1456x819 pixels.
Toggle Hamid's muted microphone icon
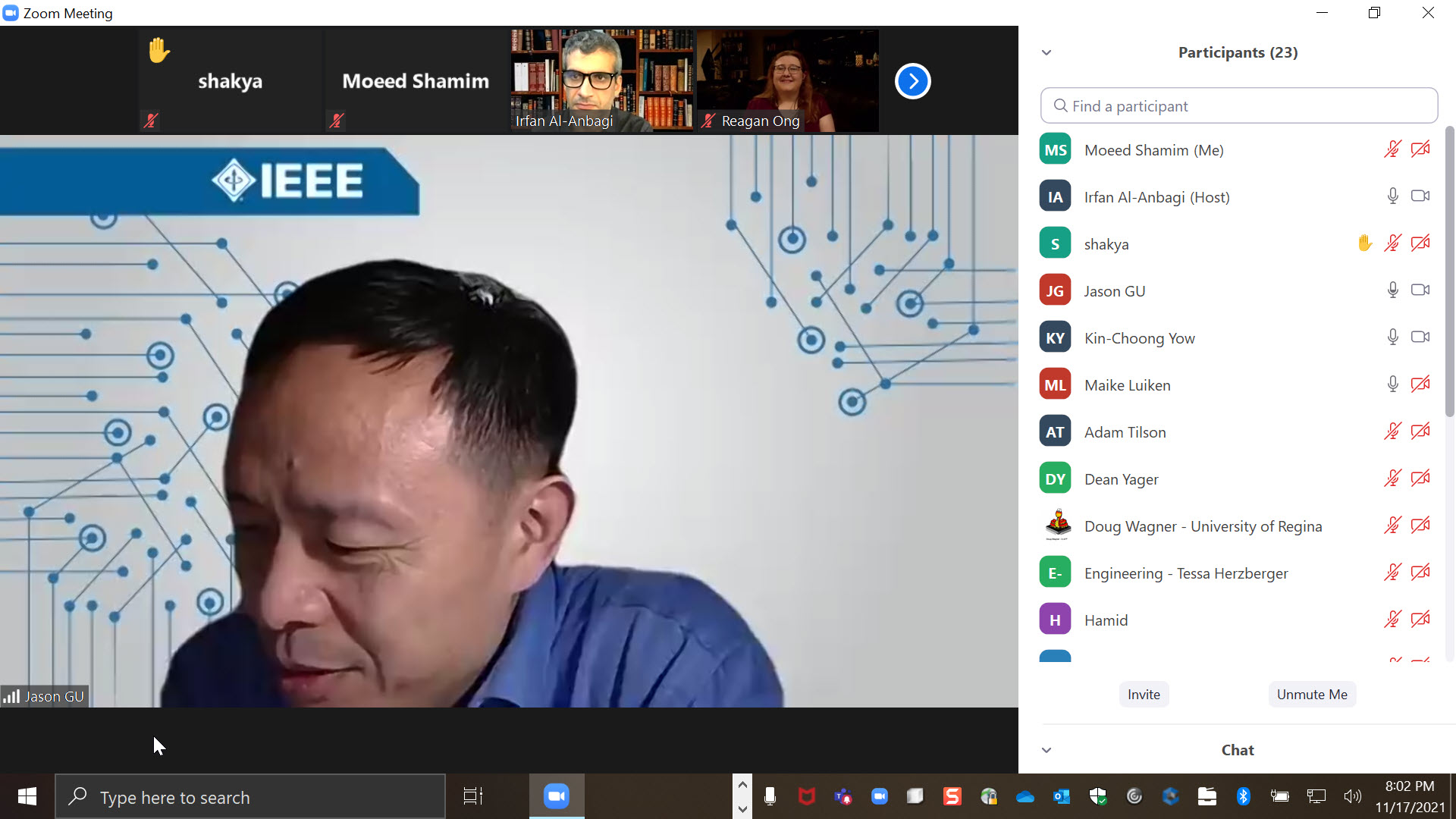[x=1392, y=620]
